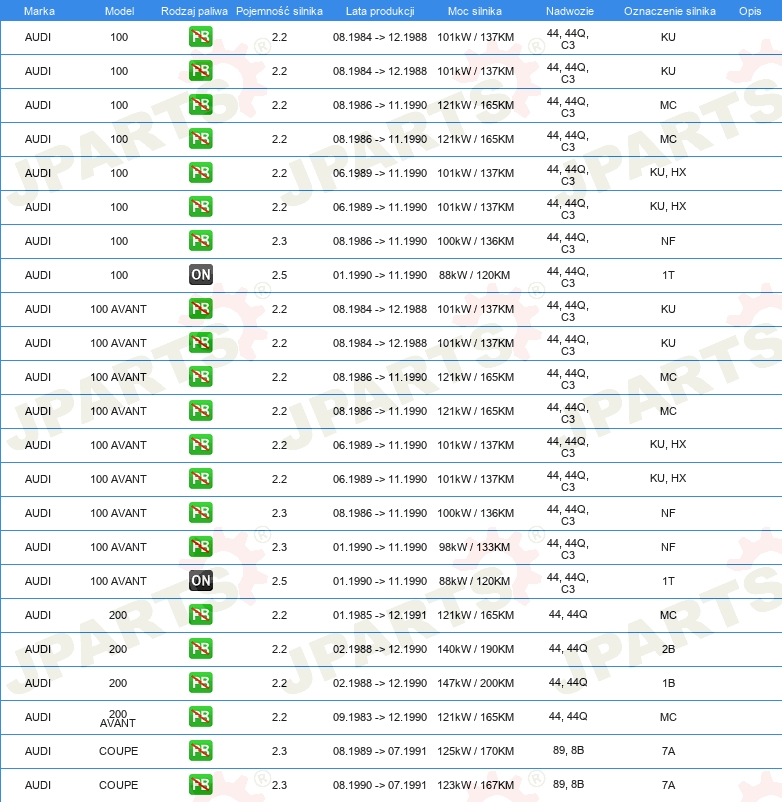Click engine code NF in the 98kW / 133KM row
Image resolution: width=782 pixels, height=802 pixels.
click(668, 547)
